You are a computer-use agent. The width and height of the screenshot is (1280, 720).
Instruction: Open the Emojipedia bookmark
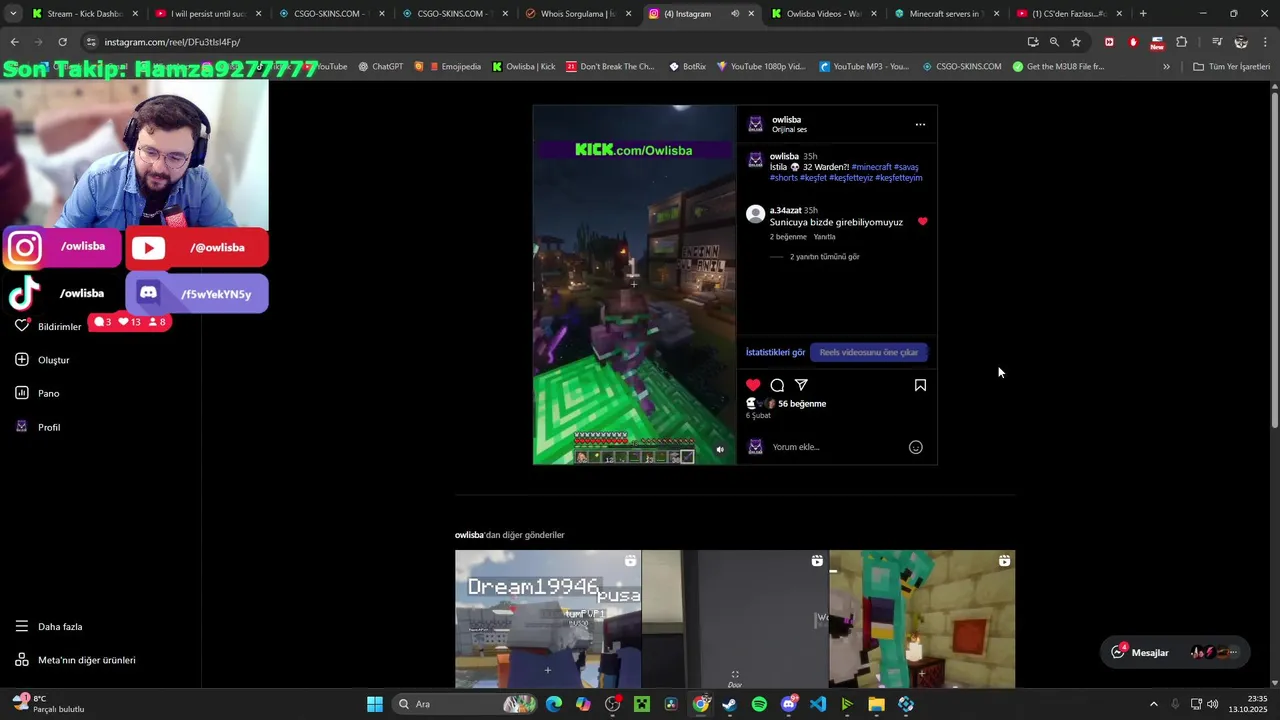(454, 67)
